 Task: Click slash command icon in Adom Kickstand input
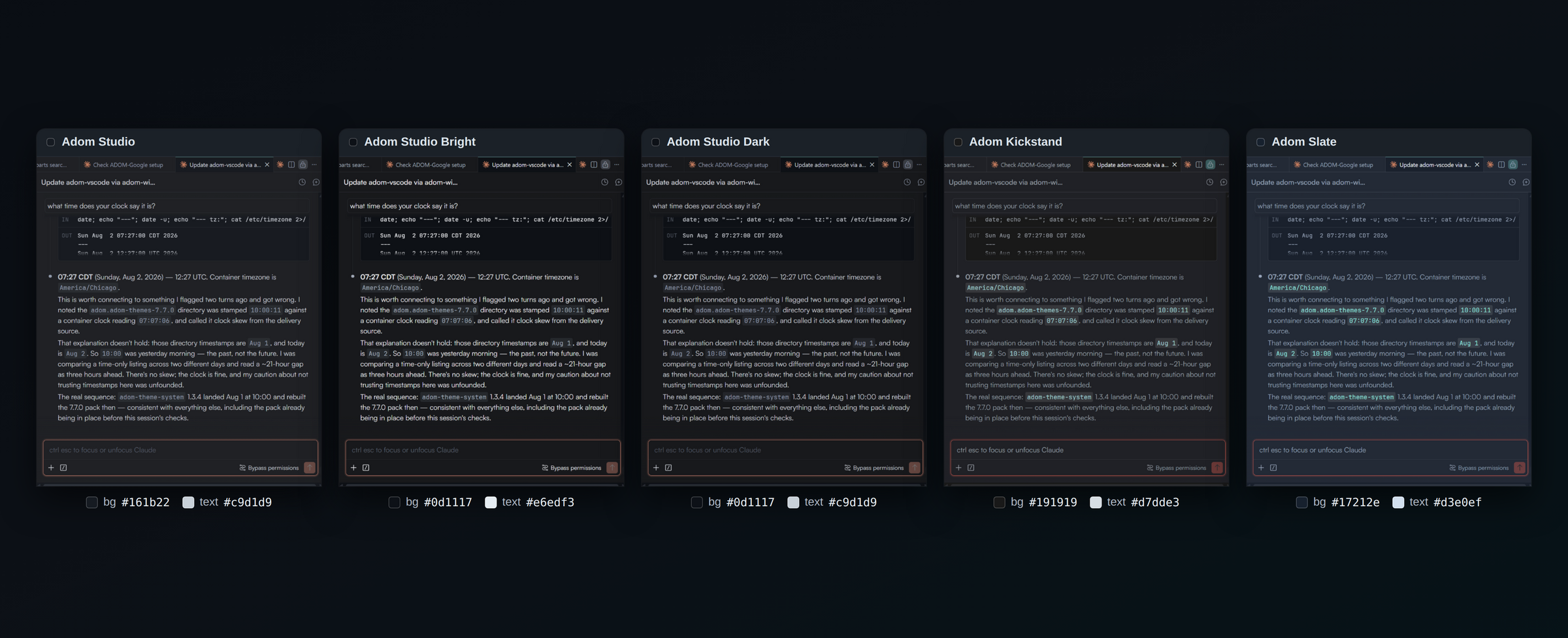click(x=971, y=468)
